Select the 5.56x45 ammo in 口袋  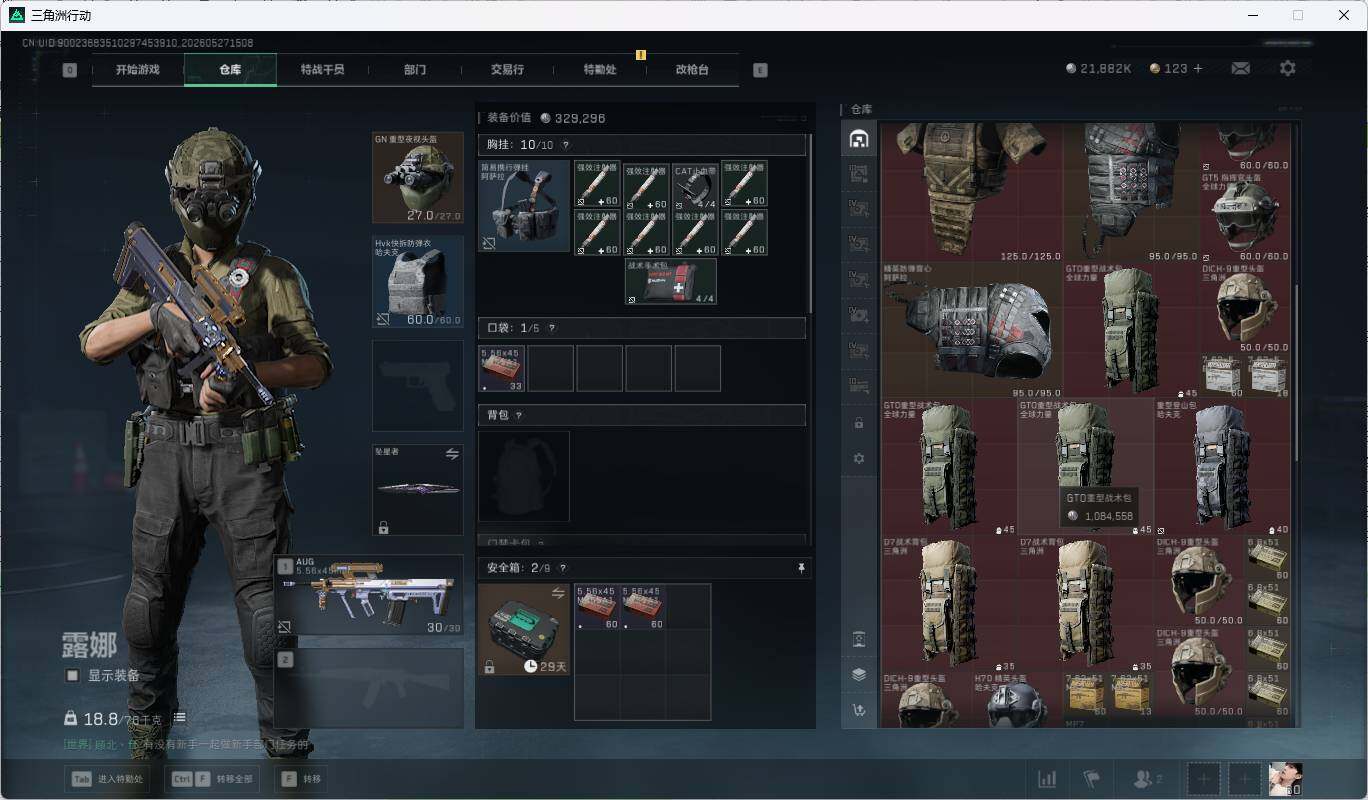[x=502, y=369]
